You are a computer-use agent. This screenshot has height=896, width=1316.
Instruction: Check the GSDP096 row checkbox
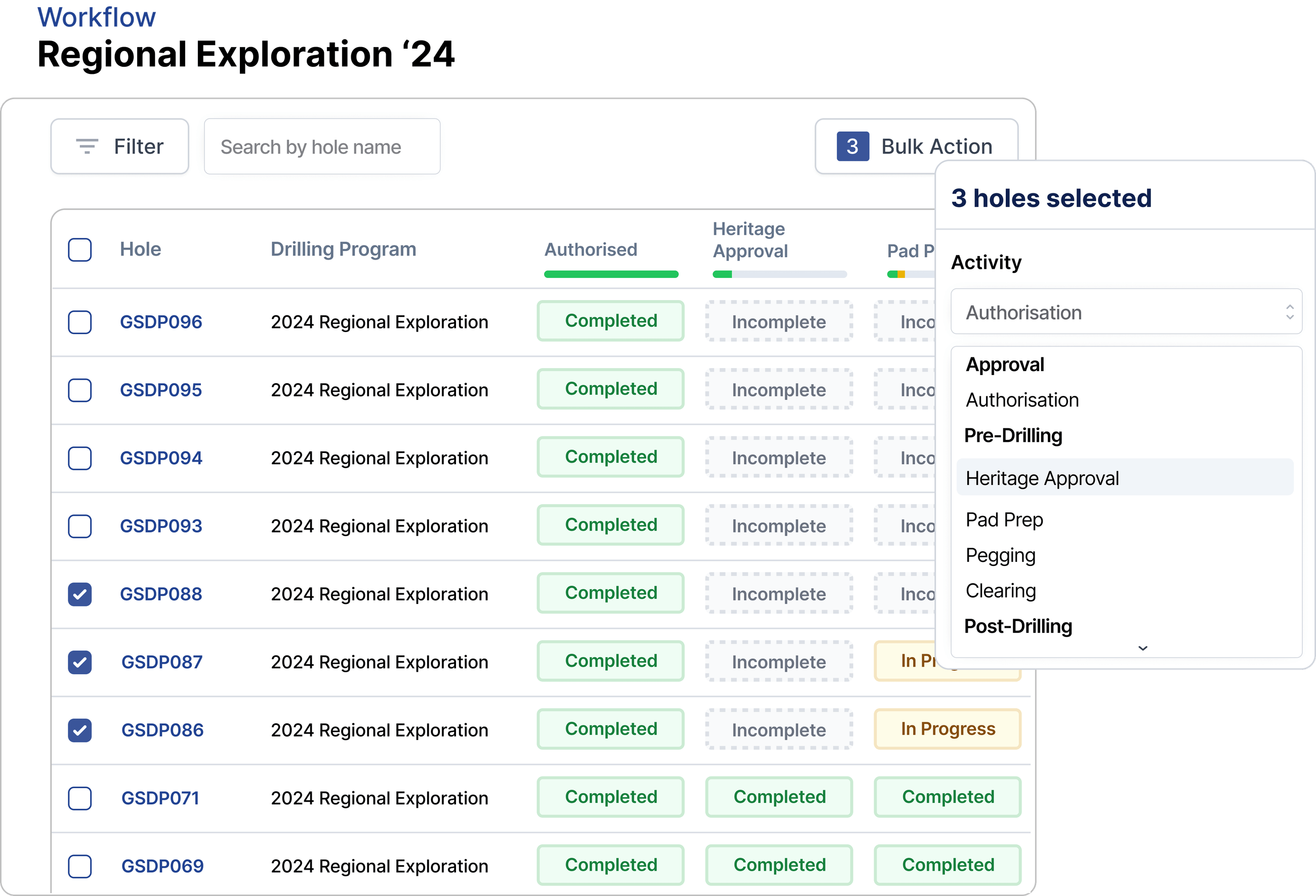[x=80, y=322]
